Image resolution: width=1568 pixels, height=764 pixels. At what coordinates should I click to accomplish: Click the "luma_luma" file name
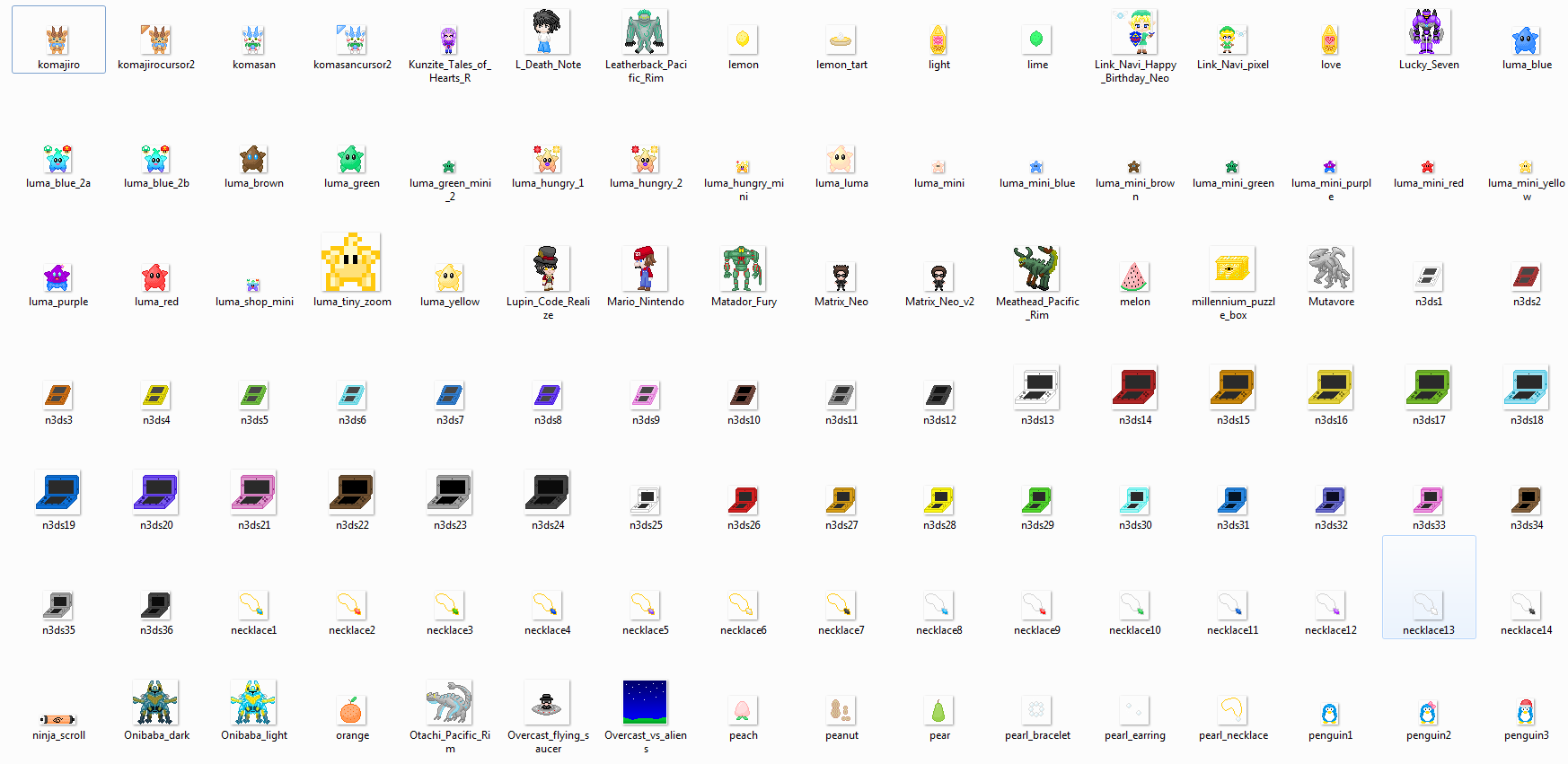(x=841, y=183)
